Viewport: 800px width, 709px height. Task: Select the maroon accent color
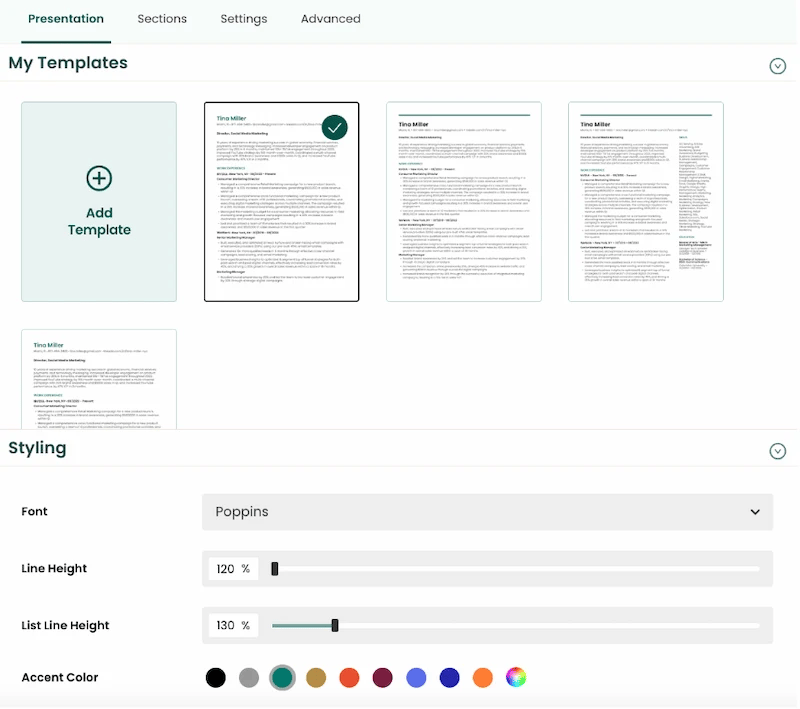click(x=383, y=678)
